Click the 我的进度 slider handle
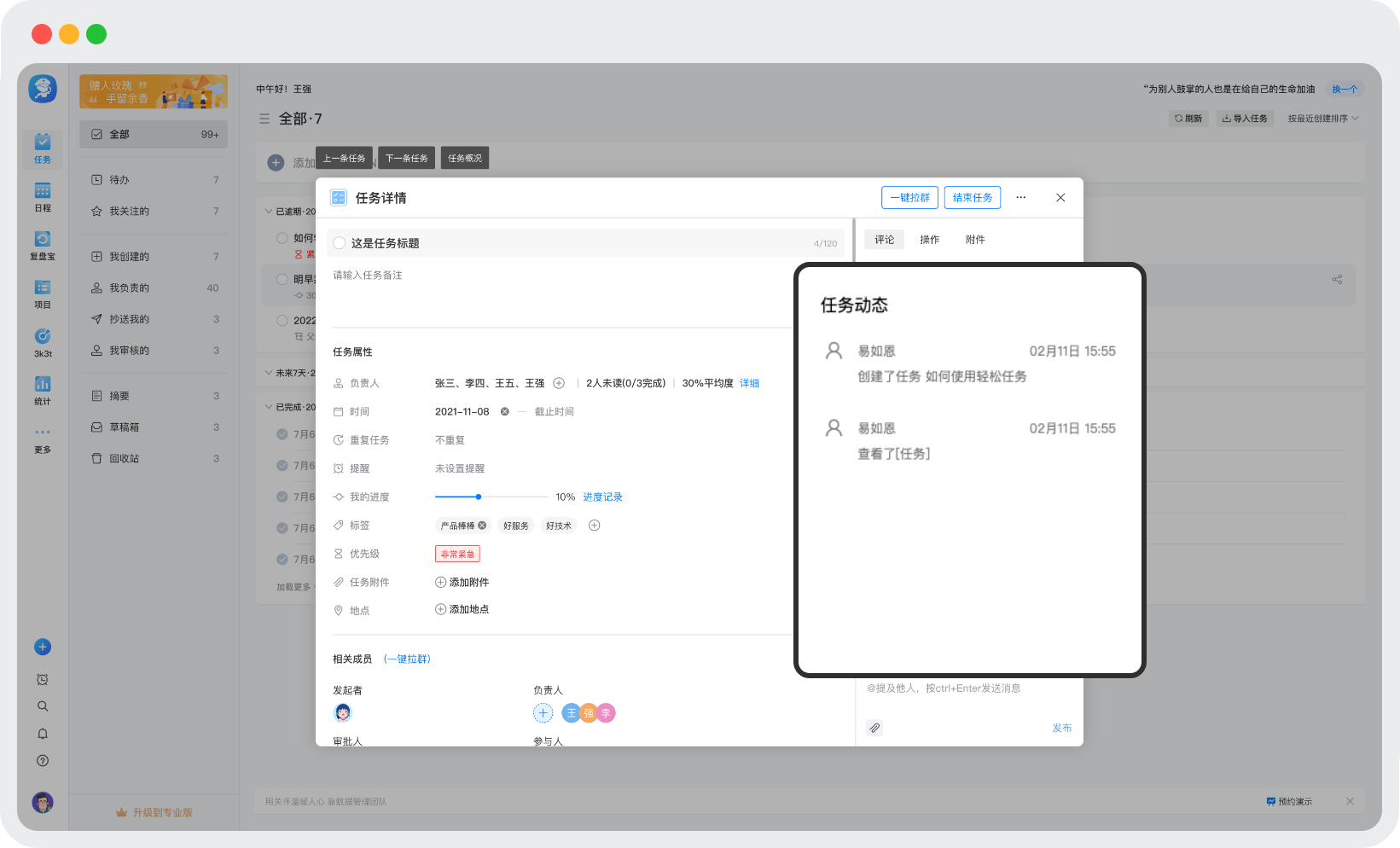 click(479, 497)
